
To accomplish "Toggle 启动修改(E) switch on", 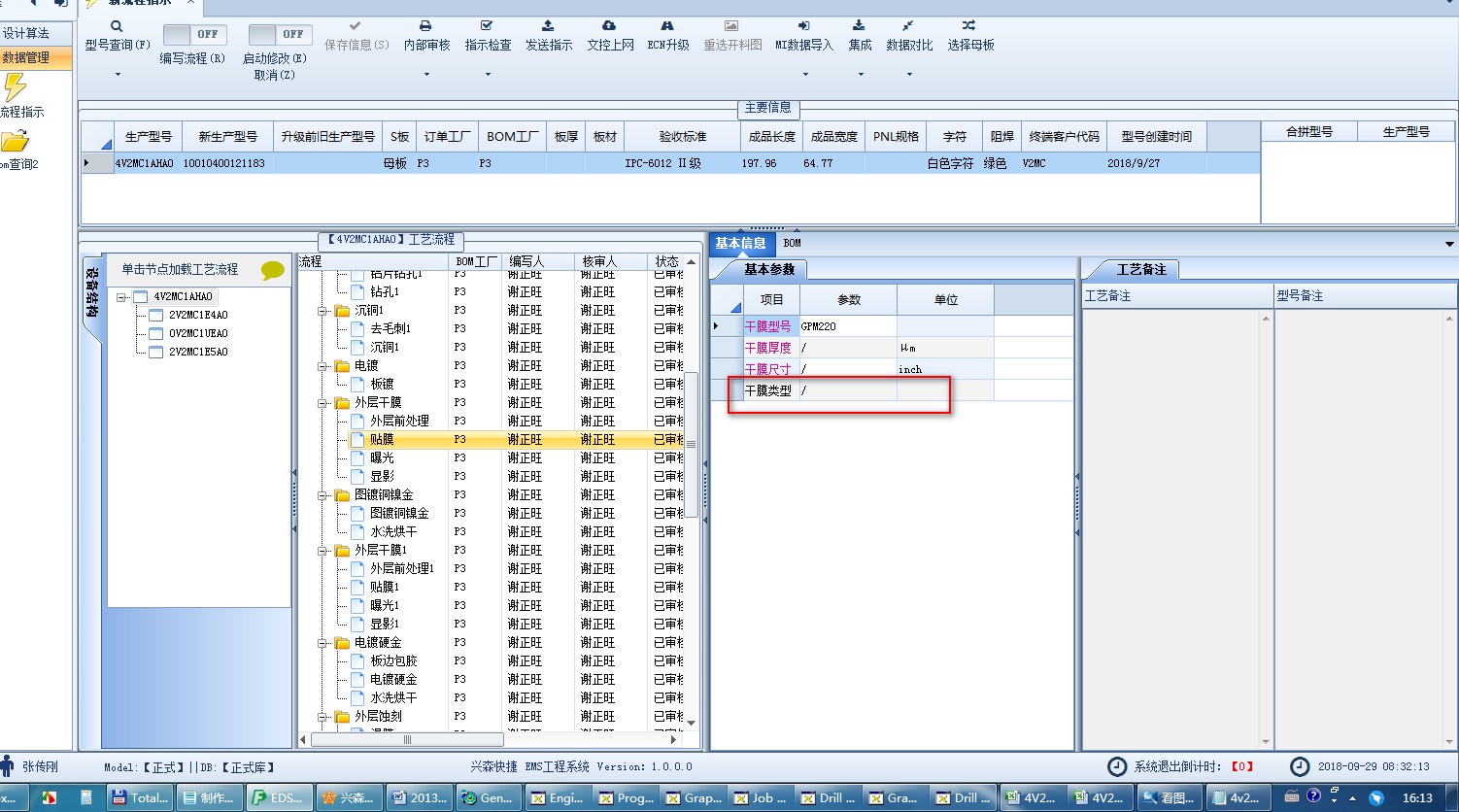I will tap(280, 35).
